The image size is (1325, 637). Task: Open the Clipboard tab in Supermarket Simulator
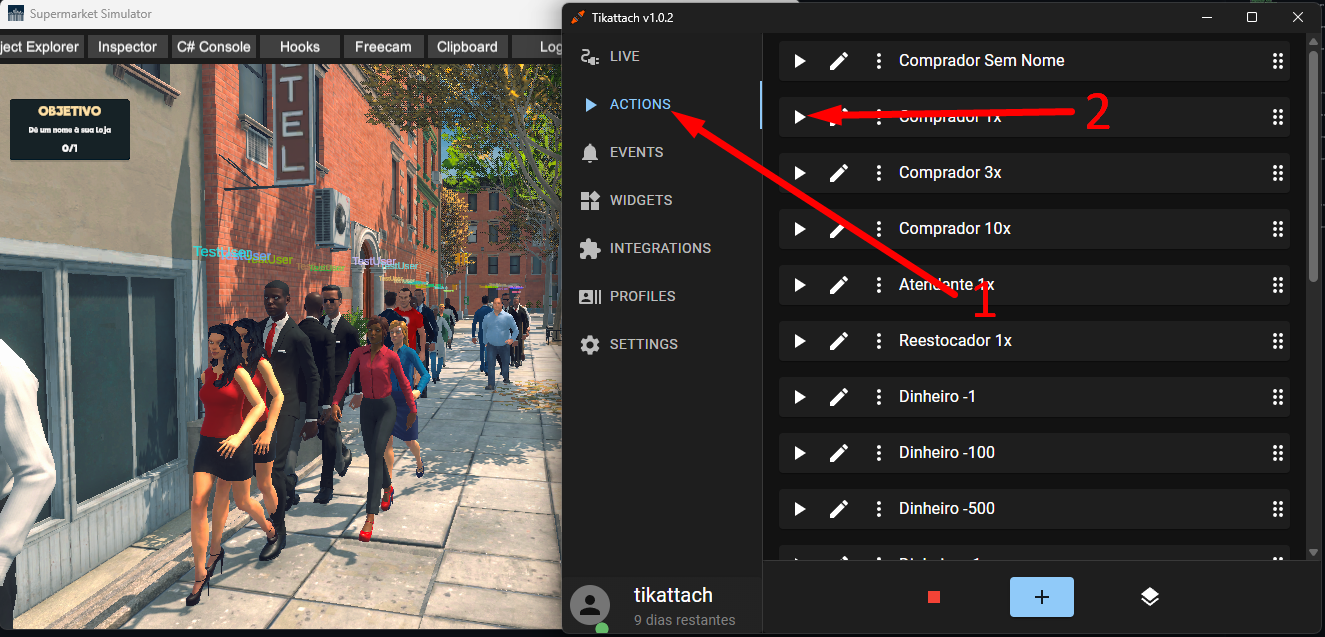pyautogui.click(x=467, y=47)
